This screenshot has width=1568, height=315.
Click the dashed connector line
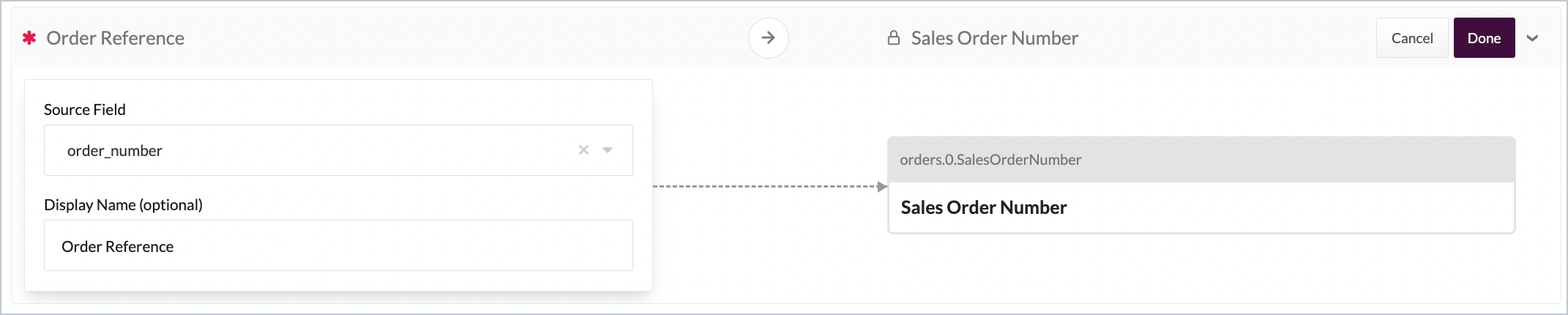(761, 187)
